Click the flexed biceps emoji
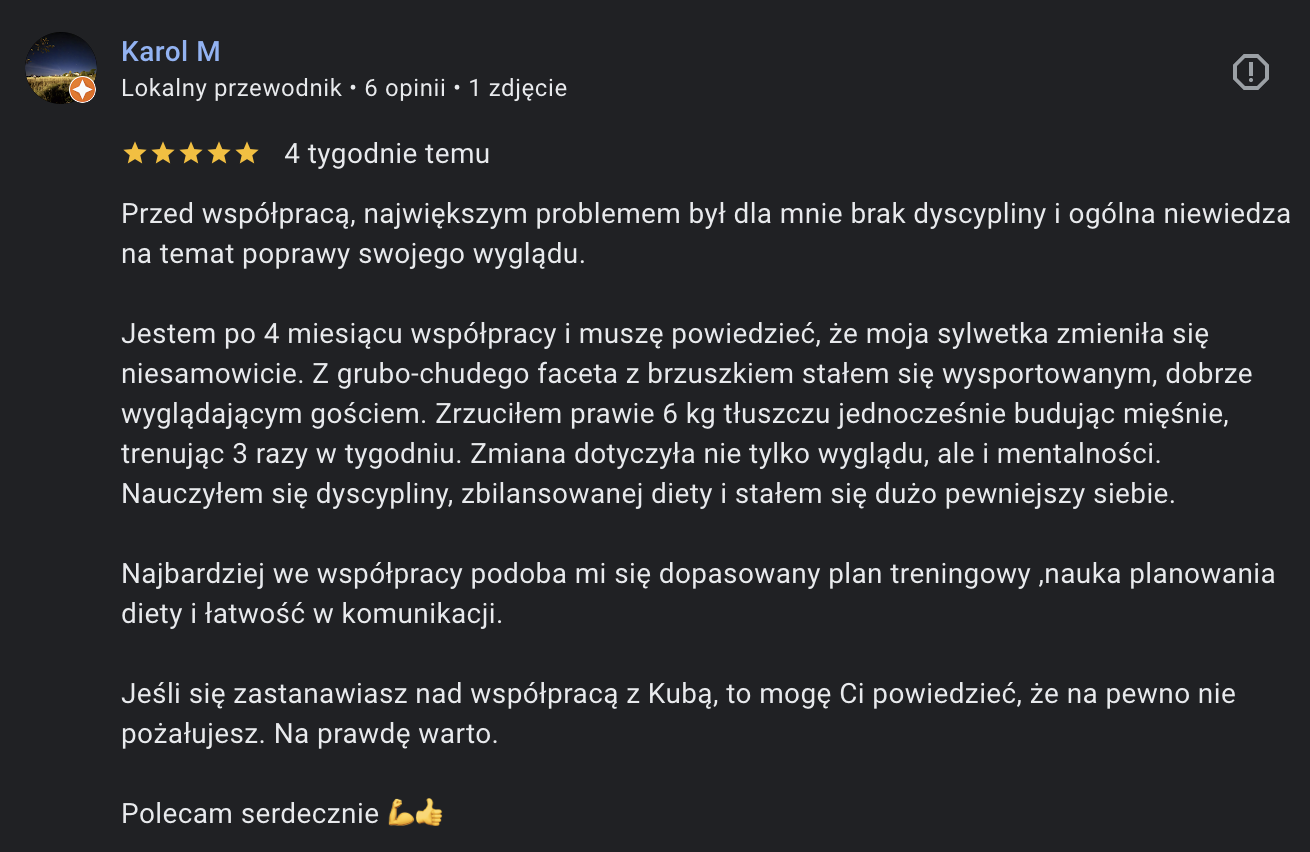Screen dimensions: 1310x852 pos(401,813)
